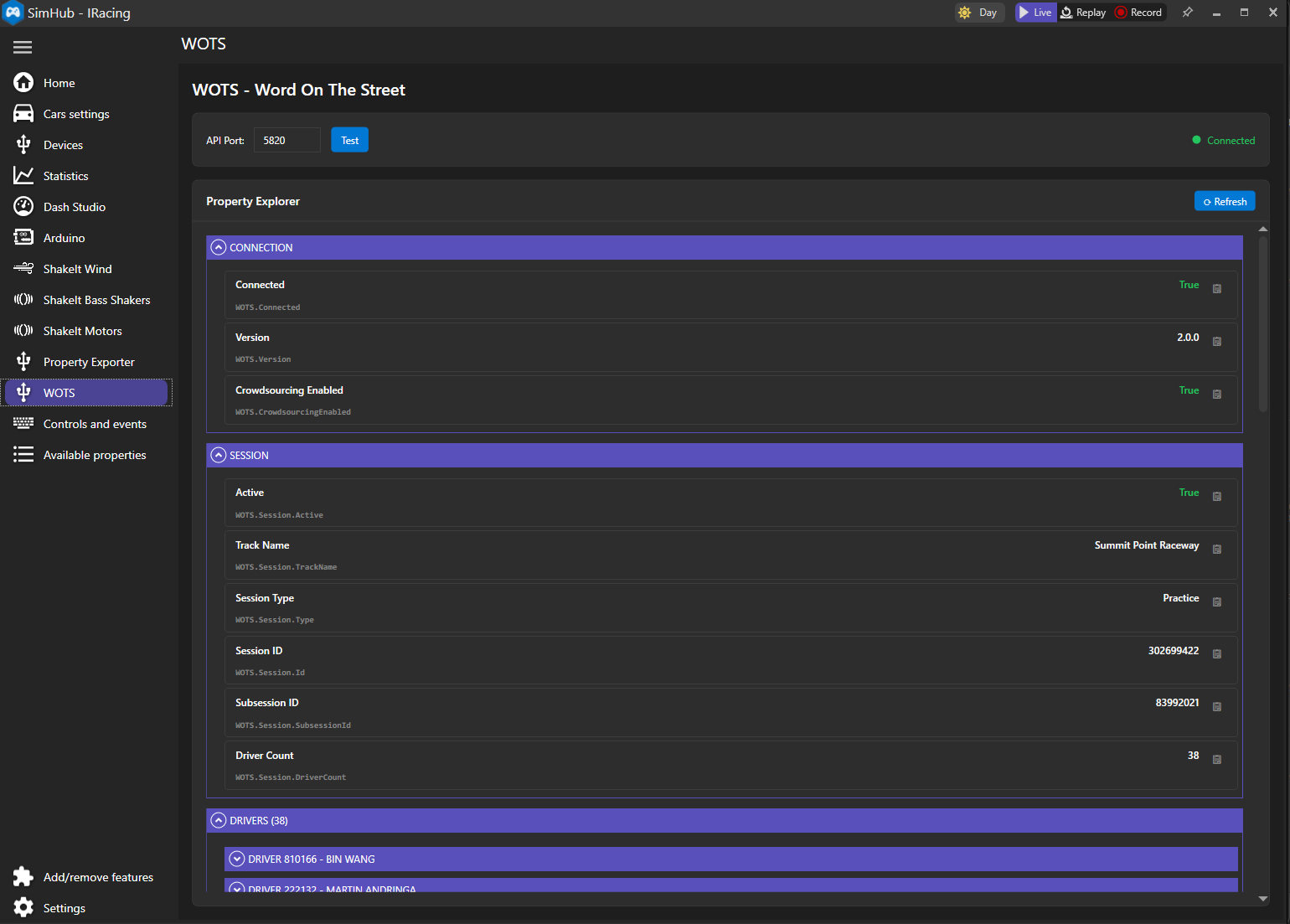Click the Record button in the title bar

click(1138, 12)
